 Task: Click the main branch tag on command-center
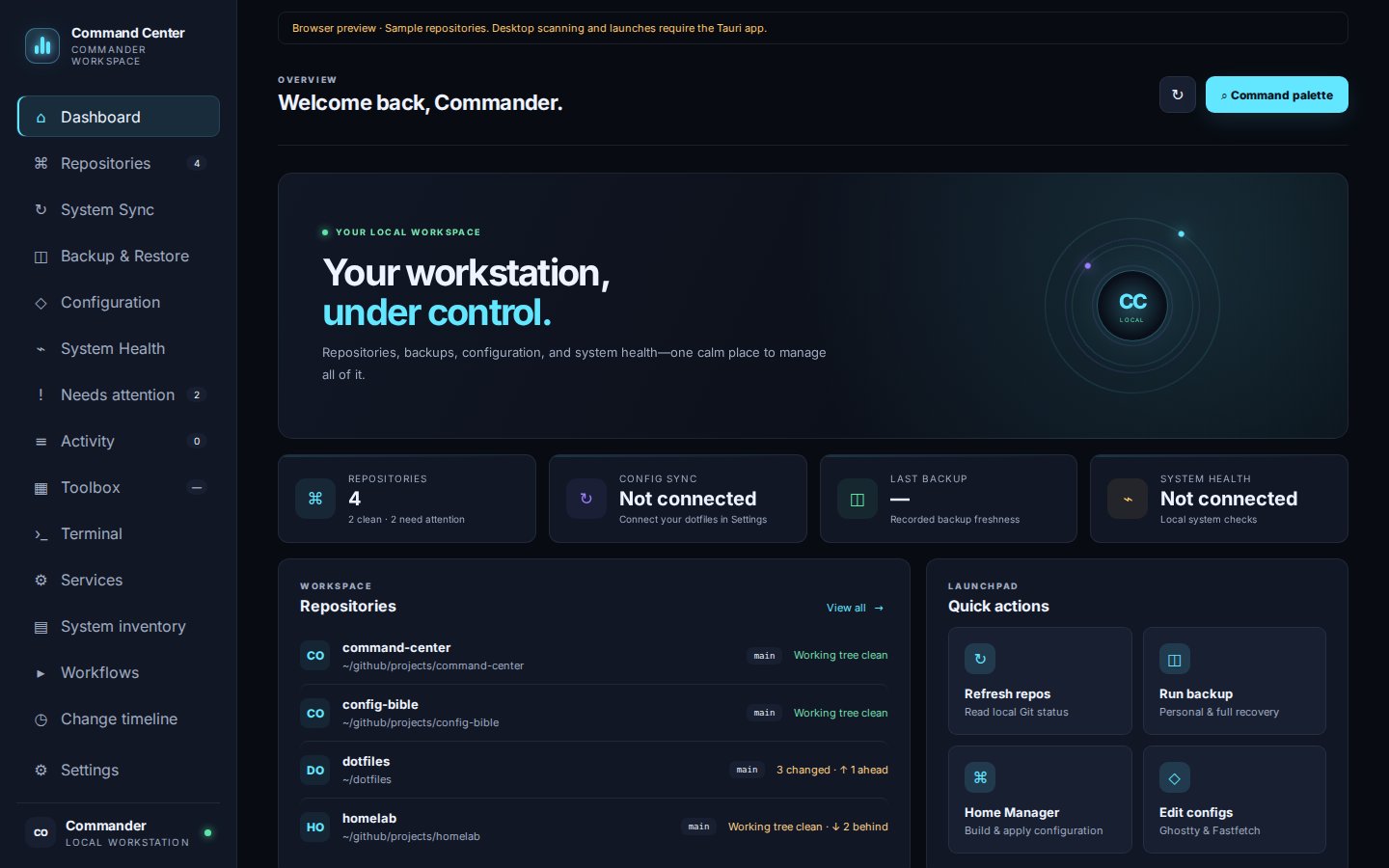764,656
